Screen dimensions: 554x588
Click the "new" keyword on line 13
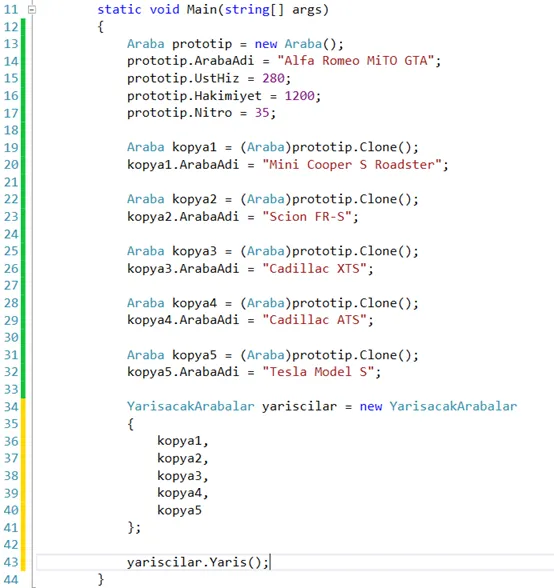[x=266, y=44]
